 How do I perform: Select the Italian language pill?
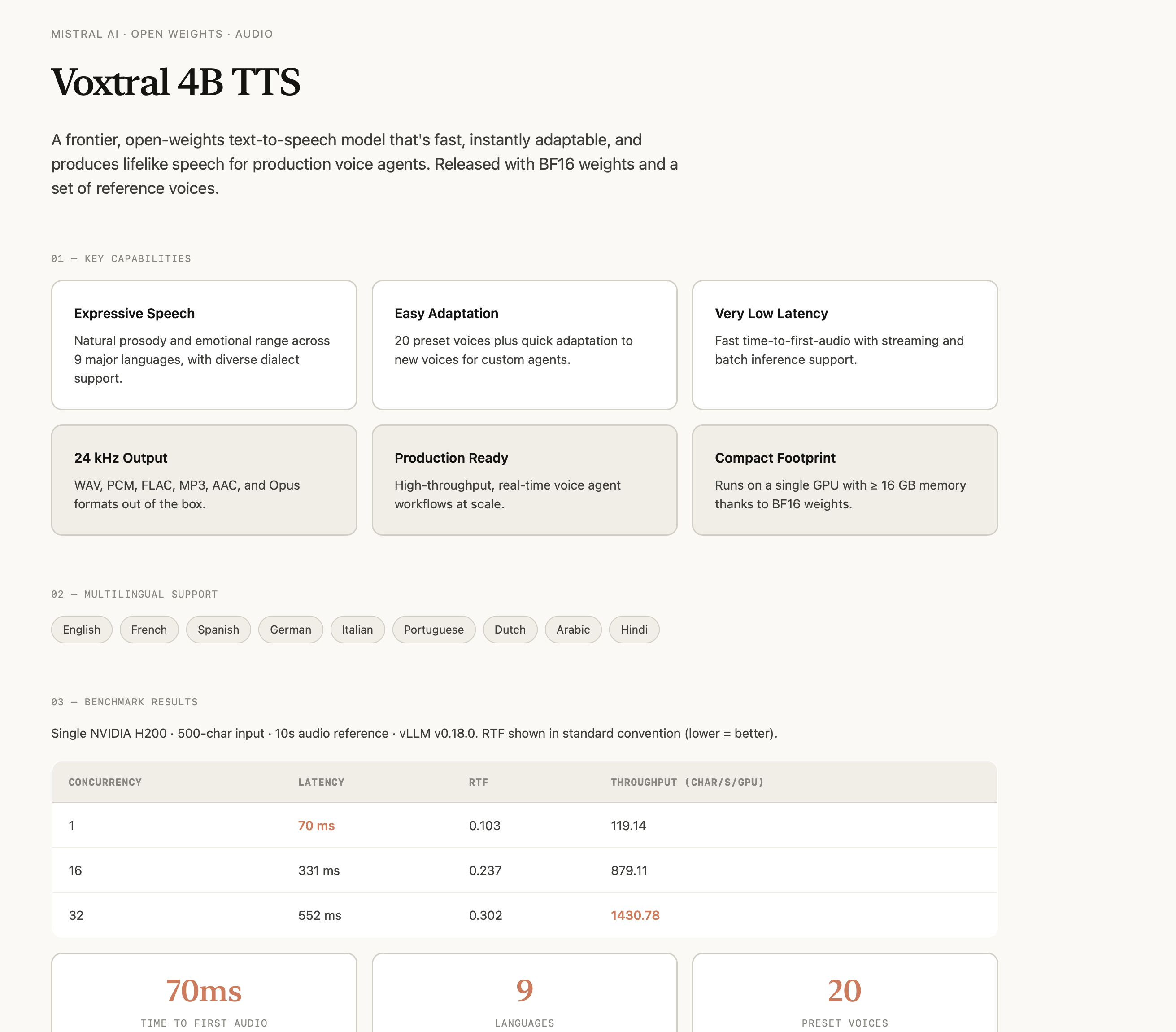(x=357, y=630)
